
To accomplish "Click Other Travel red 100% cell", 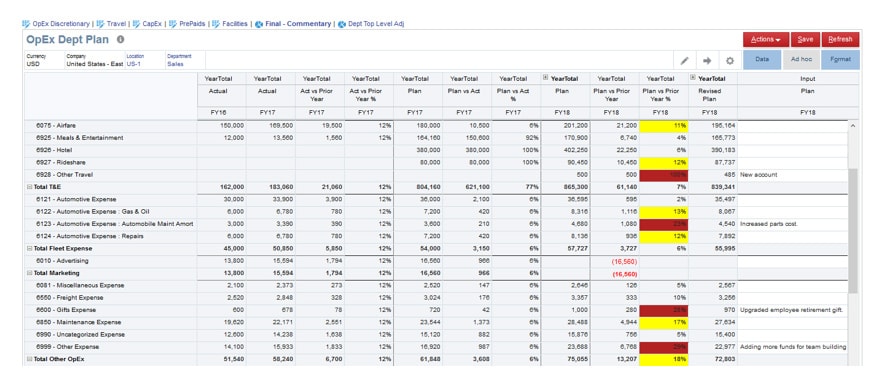I will click(x=664, y=175).
